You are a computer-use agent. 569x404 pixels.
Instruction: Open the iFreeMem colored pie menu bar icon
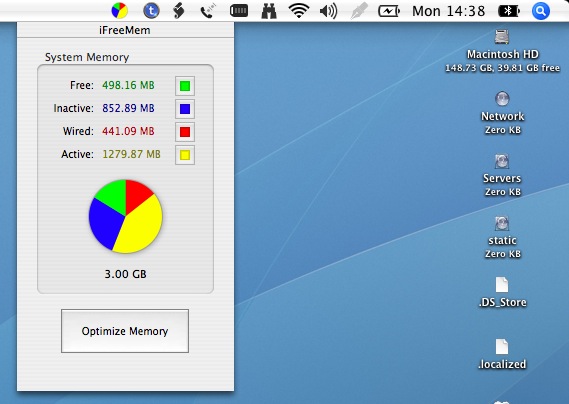pyautogui.click(x=119, y=11)
